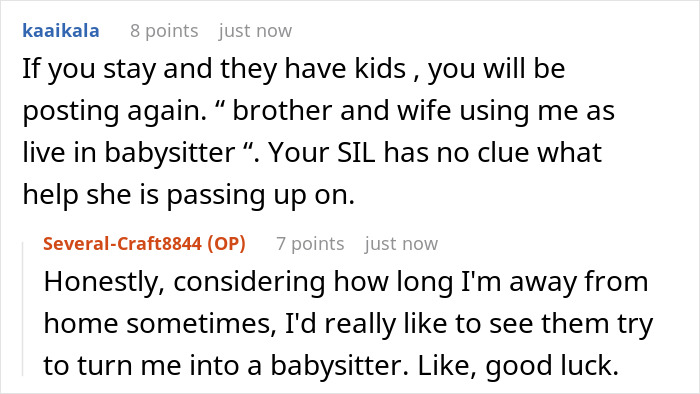Click 'posting again' in kaaikala's comment
This screenshot has width=700, height=394.
point(115,111)
